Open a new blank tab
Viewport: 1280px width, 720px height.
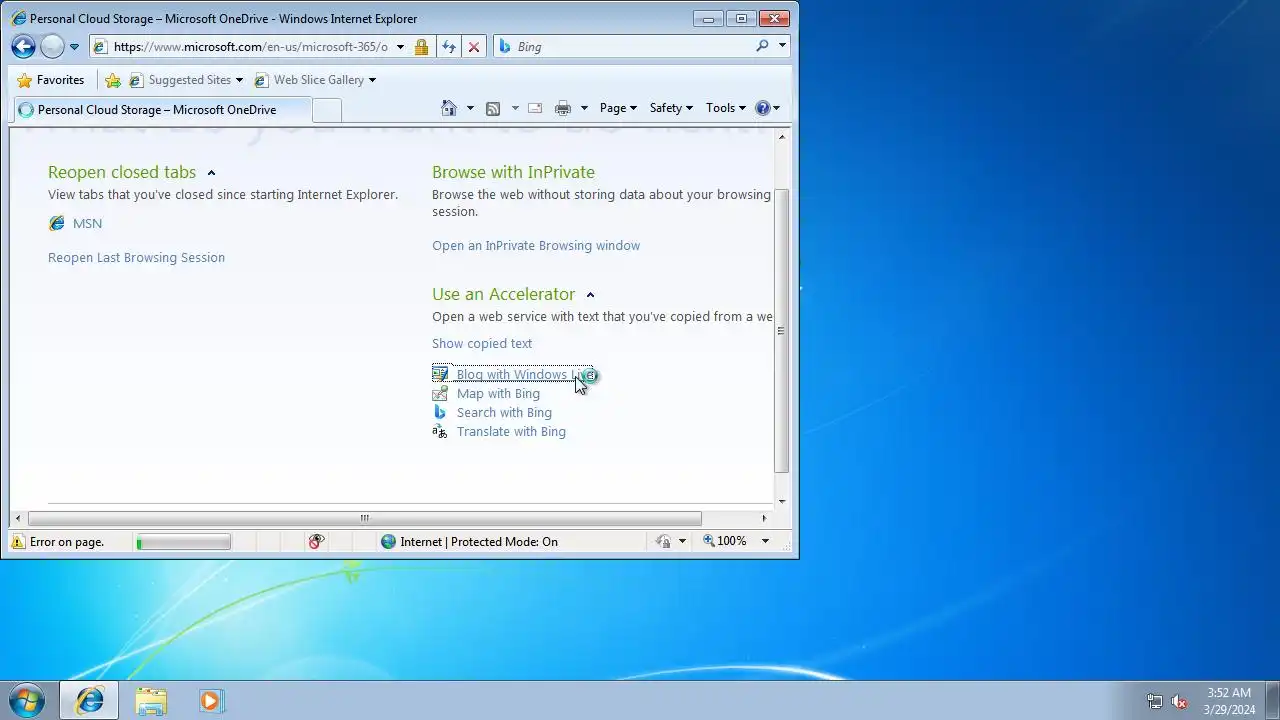327,110
